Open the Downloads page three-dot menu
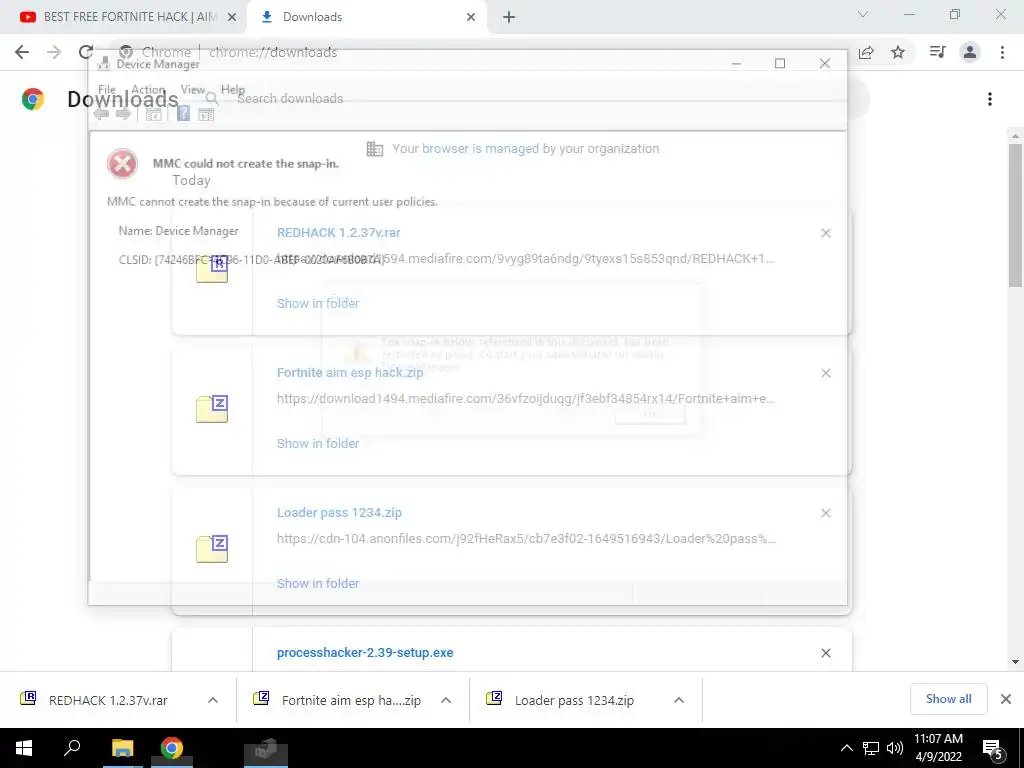1024x768 pixels. point(989,99)
